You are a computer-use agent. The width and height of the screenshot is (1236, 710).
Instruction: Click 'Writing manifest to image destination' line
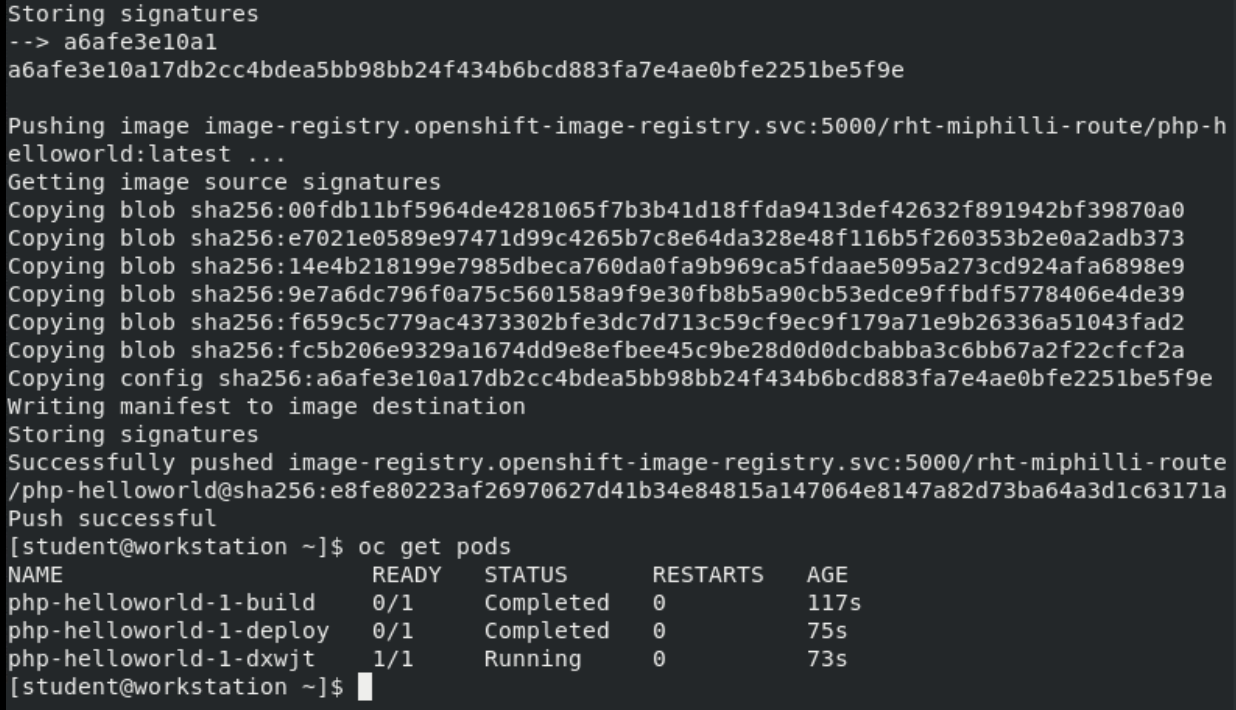(x=266, y=407)
